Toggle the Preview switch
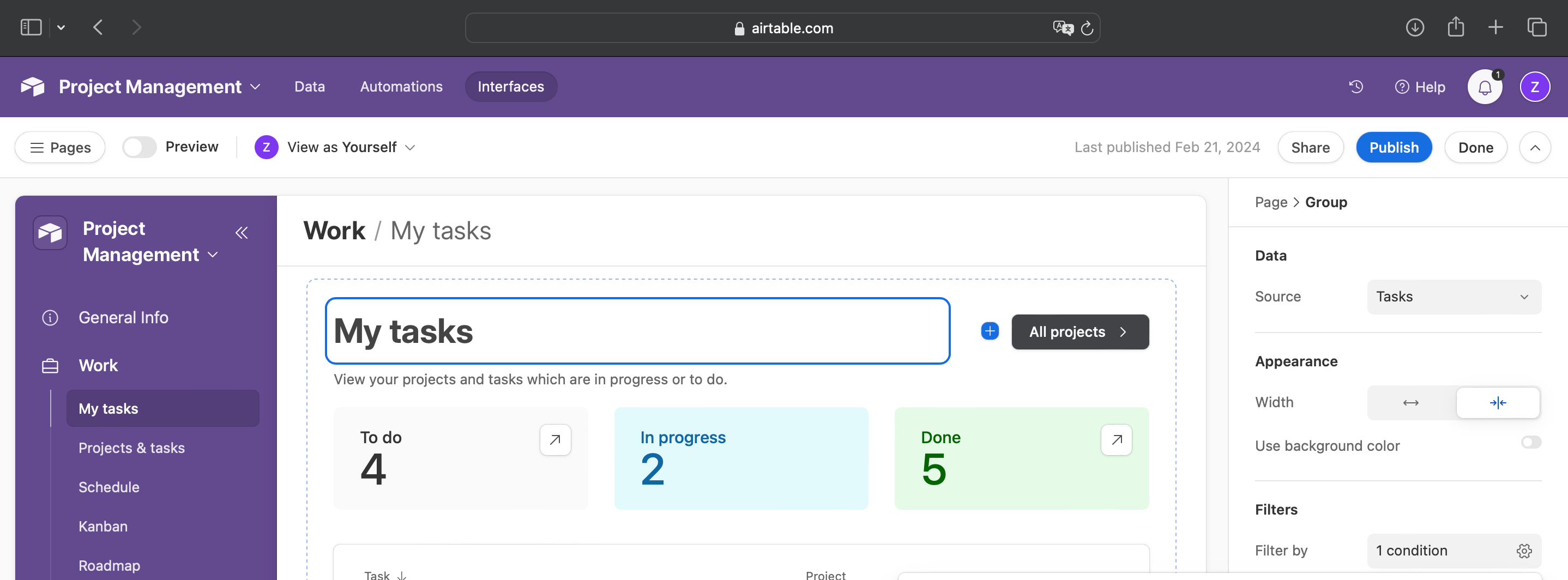 (x=140, y=147)
